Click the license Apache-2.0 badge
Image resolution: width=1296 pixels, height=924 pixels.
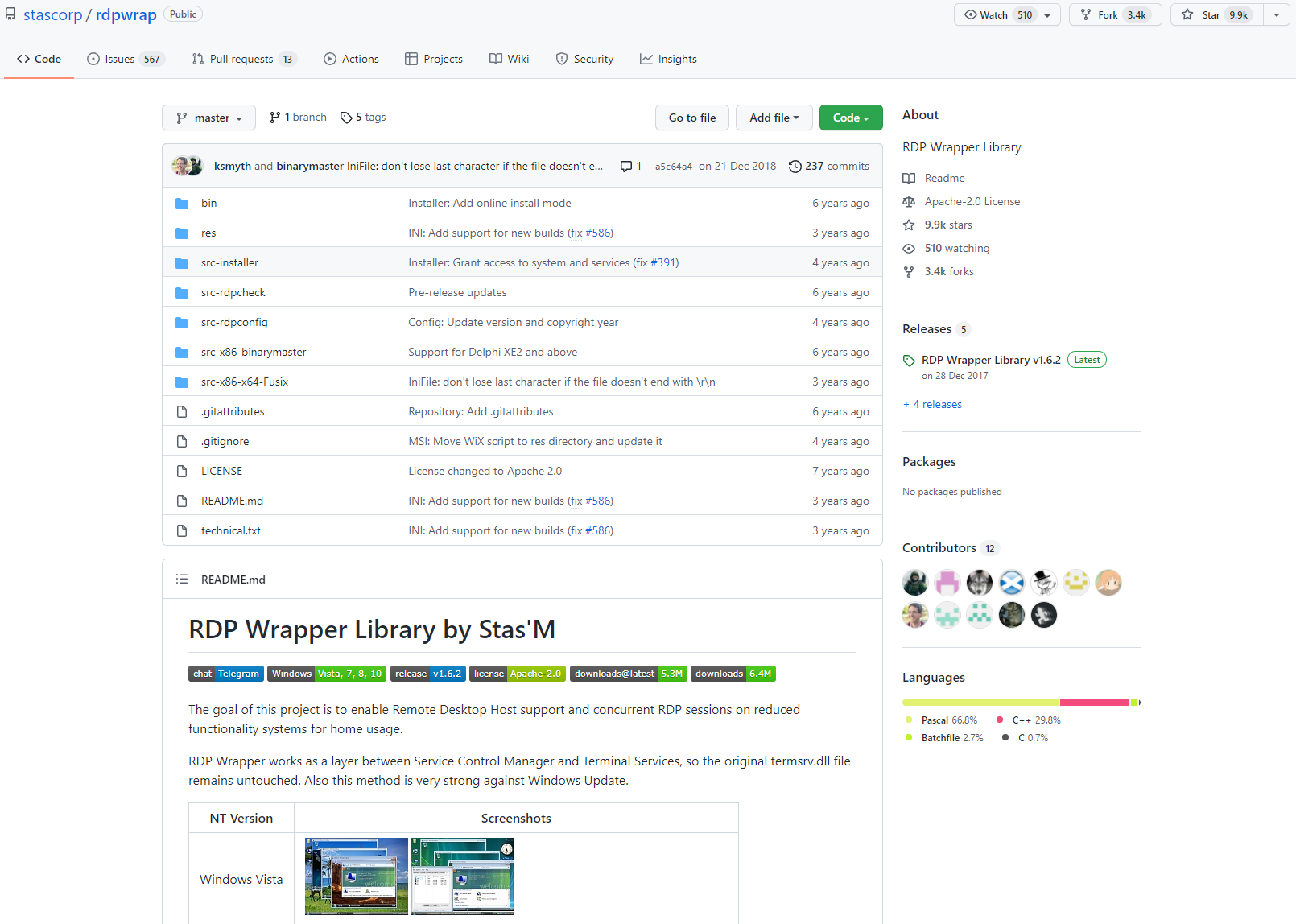point(518,674)
